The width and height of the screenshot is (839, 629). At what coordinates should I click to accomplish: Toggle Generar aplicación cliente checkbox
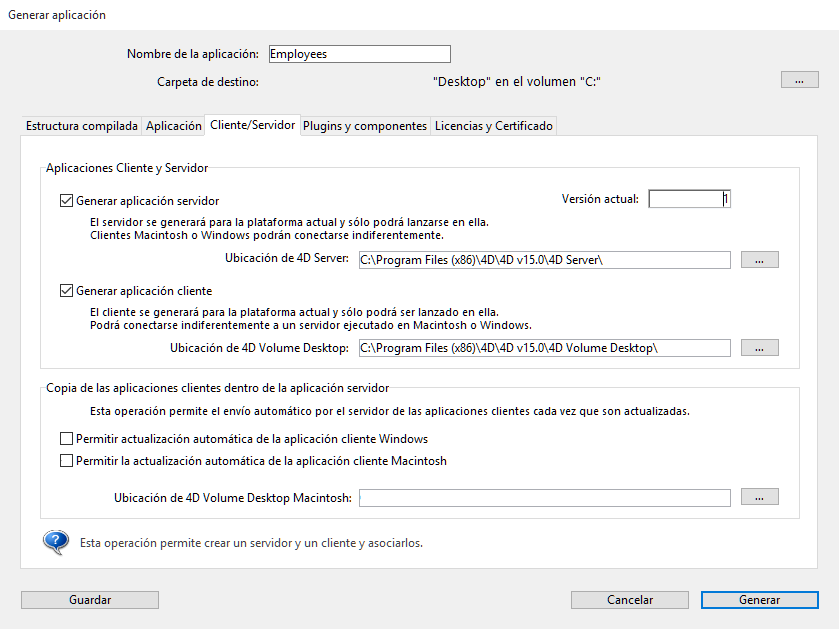[x=67, y=291]
